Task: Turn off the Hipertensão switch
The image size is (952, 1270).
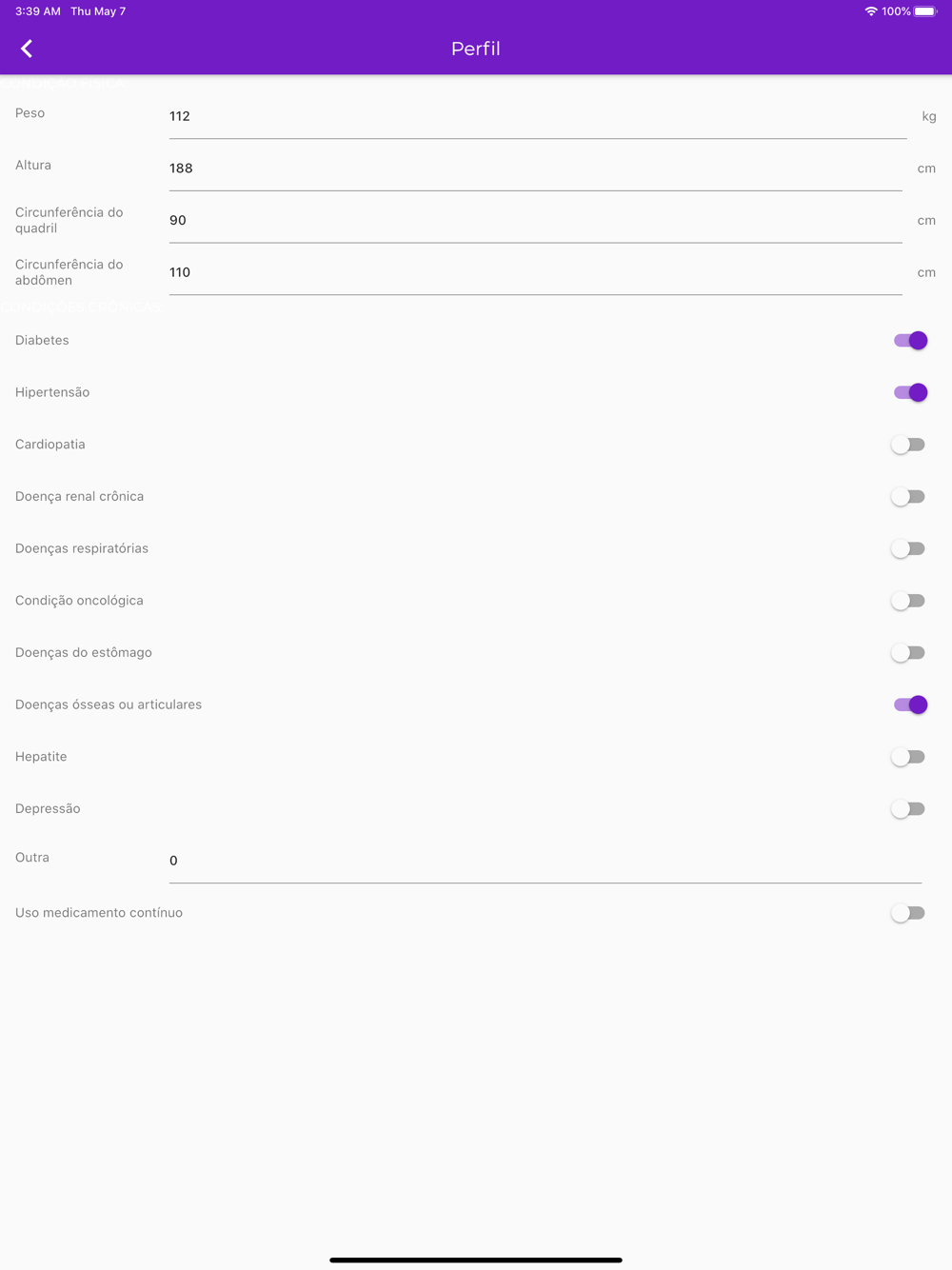Action: click(910, 392)
